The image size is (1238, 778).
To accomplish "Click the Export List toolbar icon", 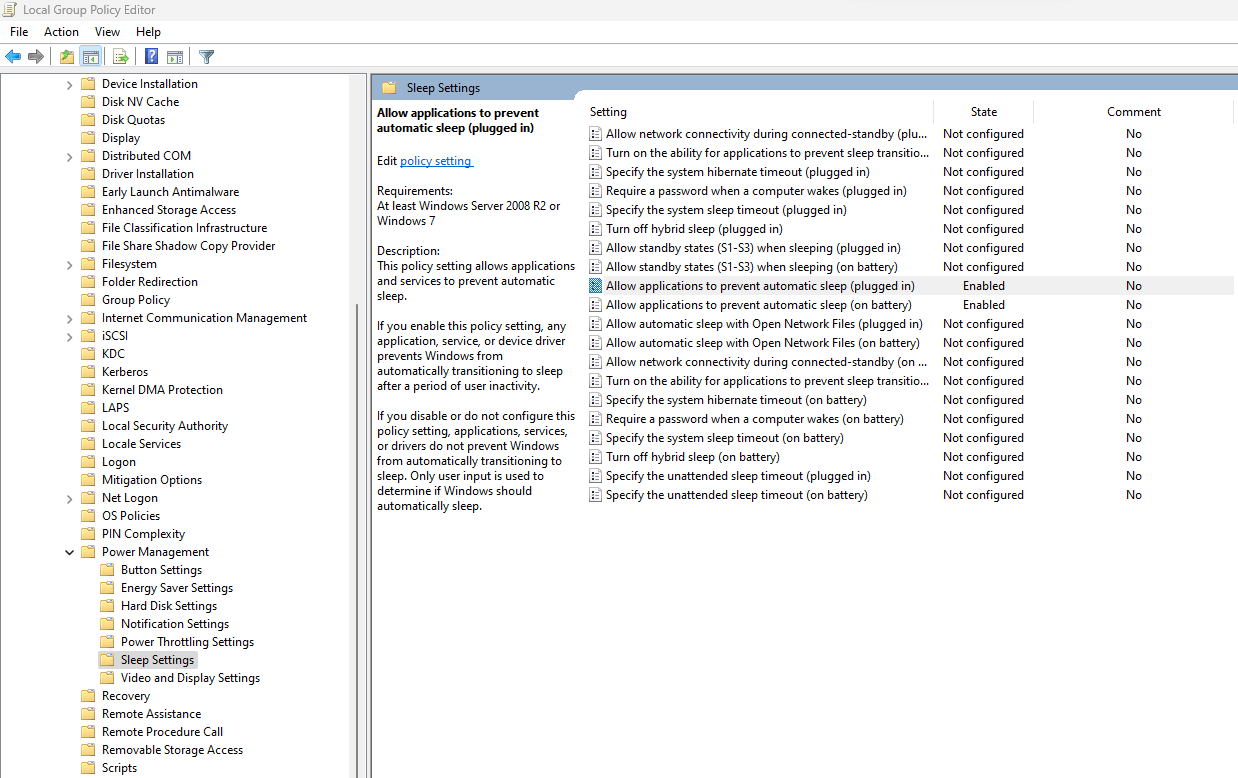I will (121, 57).
